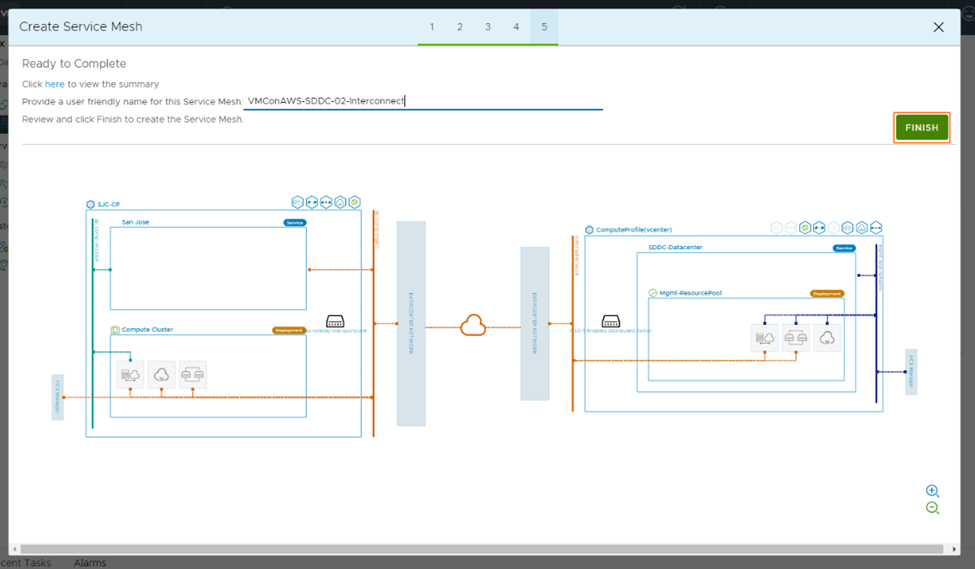This screenshot has width=975, height=569.
Task: Open the summary via the 'here' link
Action: [x=54, y=84]
